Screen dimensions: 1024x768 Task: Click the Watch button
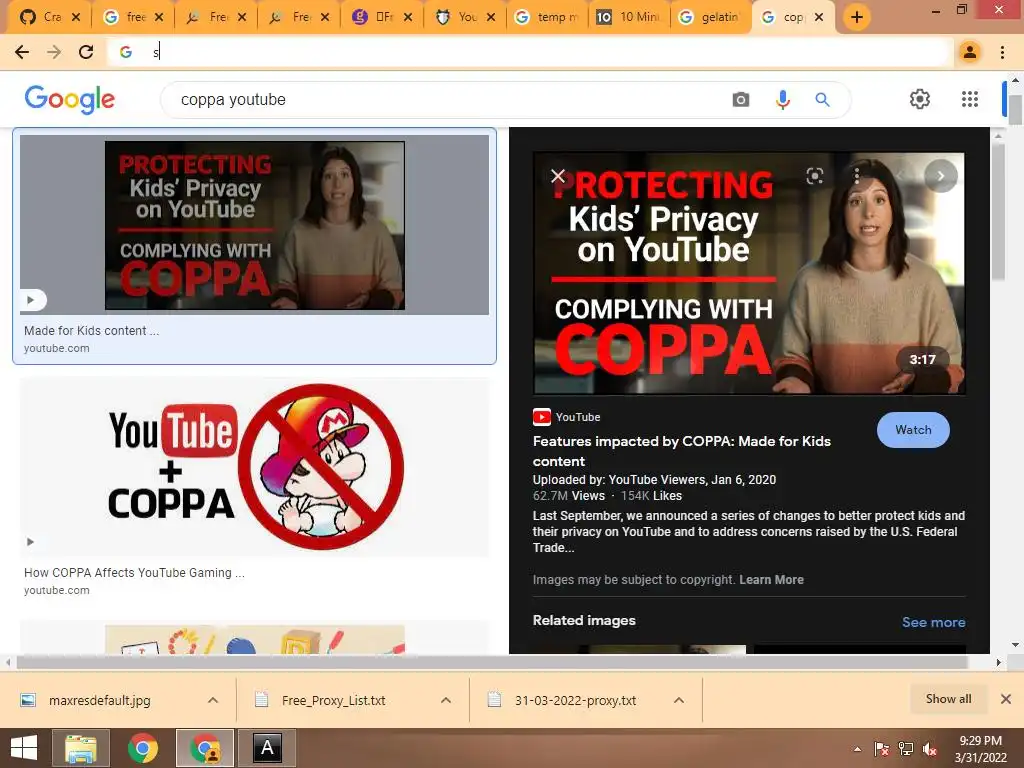(x=913, y=430)
